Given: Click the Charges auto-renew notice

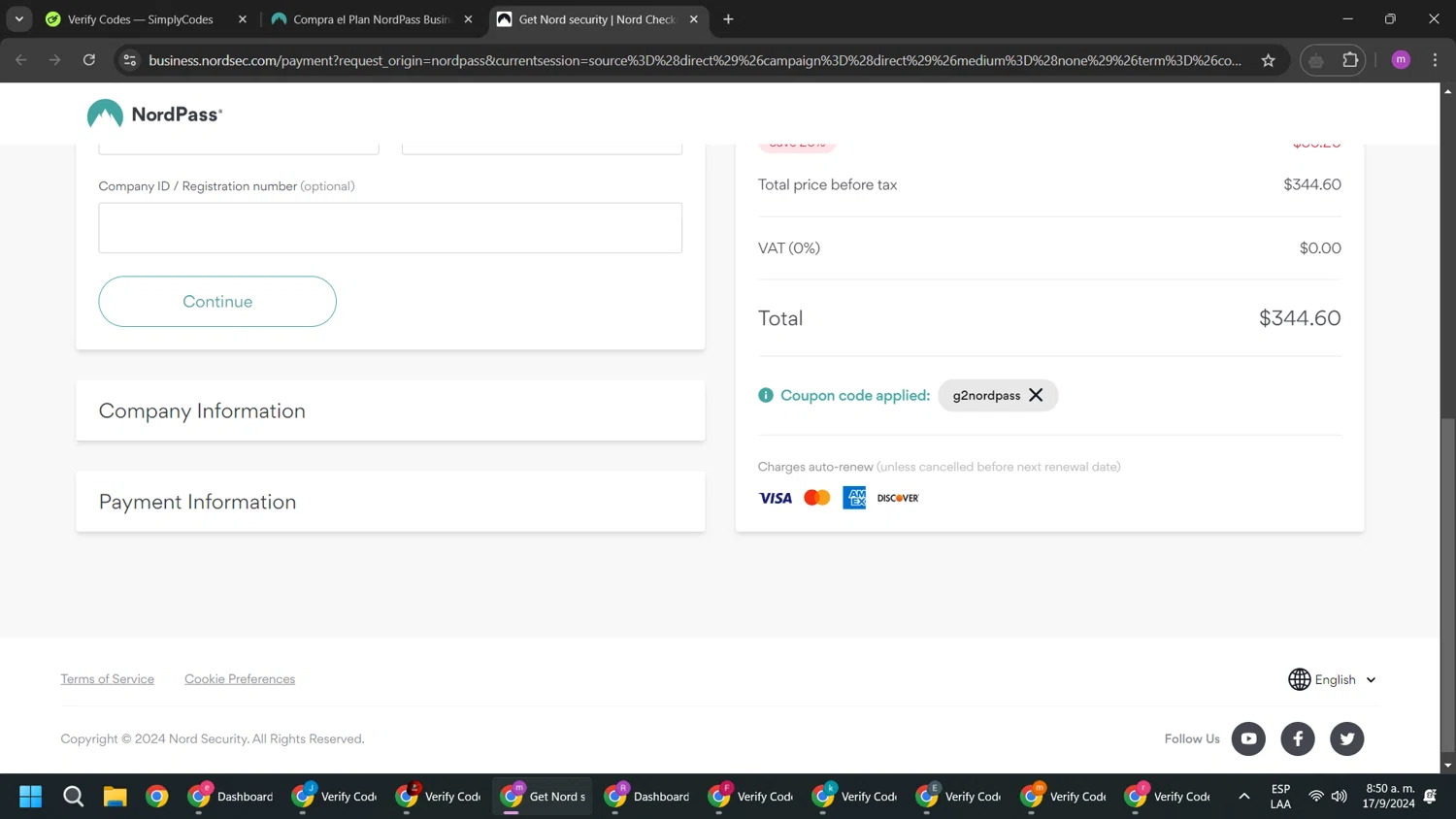Looking at the screenshot, I should (939, 467).
